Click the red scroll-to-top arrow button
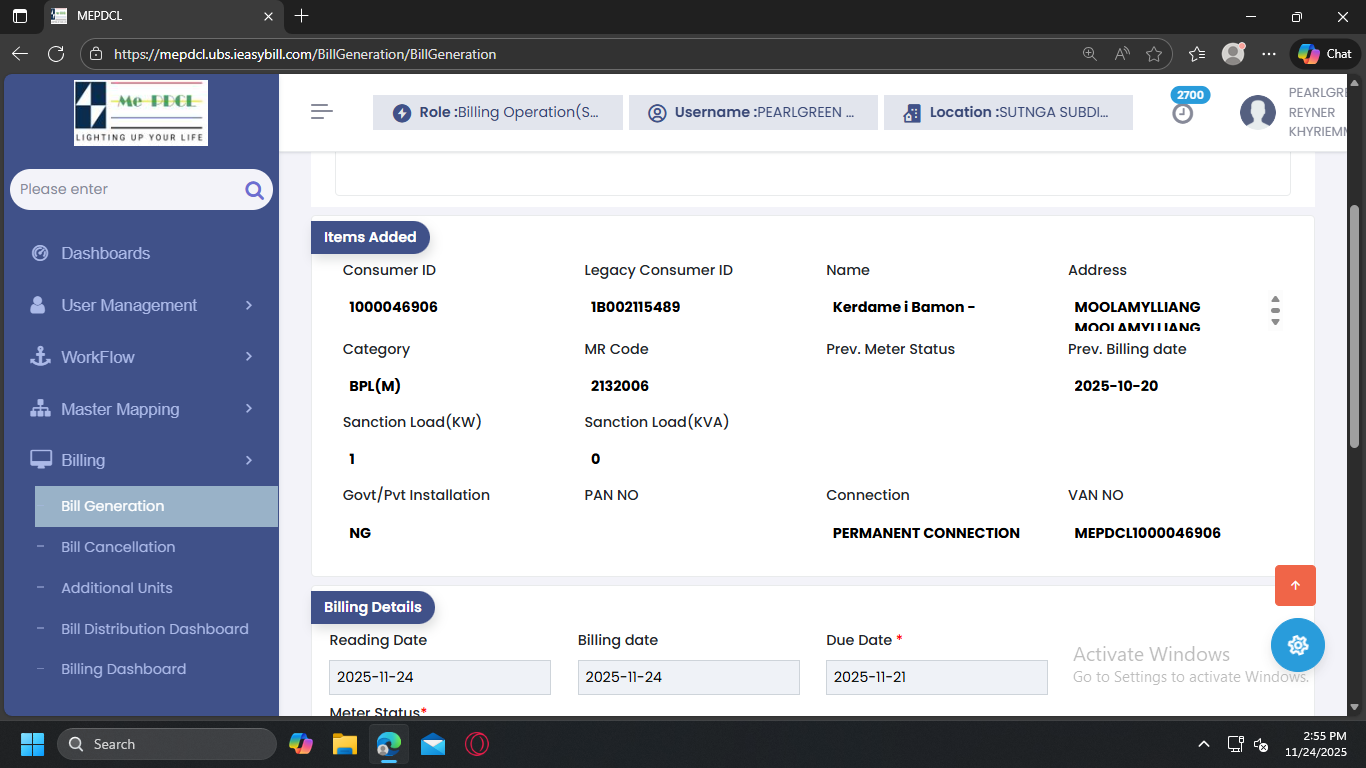Screen dimensions: 1366x768 click(x=1295, y=586)
